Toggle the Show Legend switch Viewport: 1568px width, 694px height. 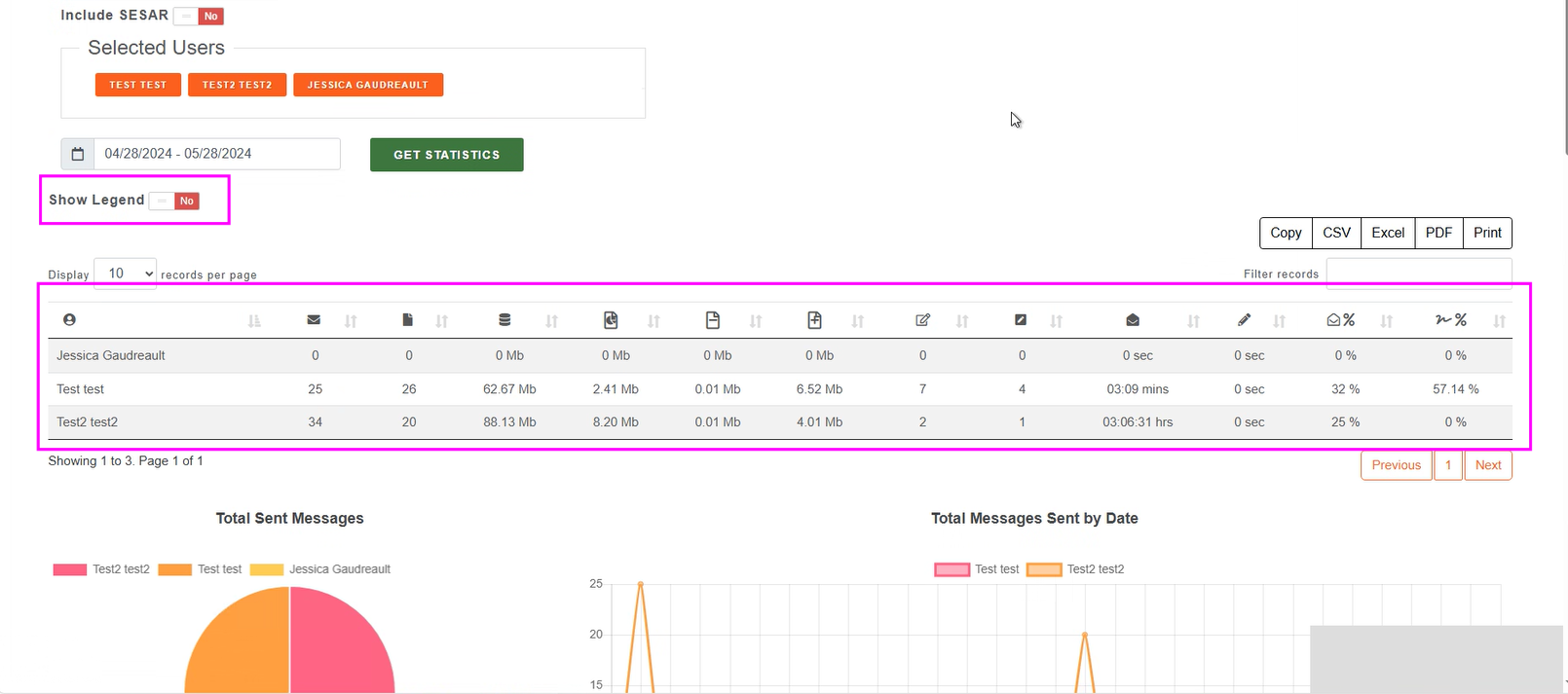pos(174,201)
